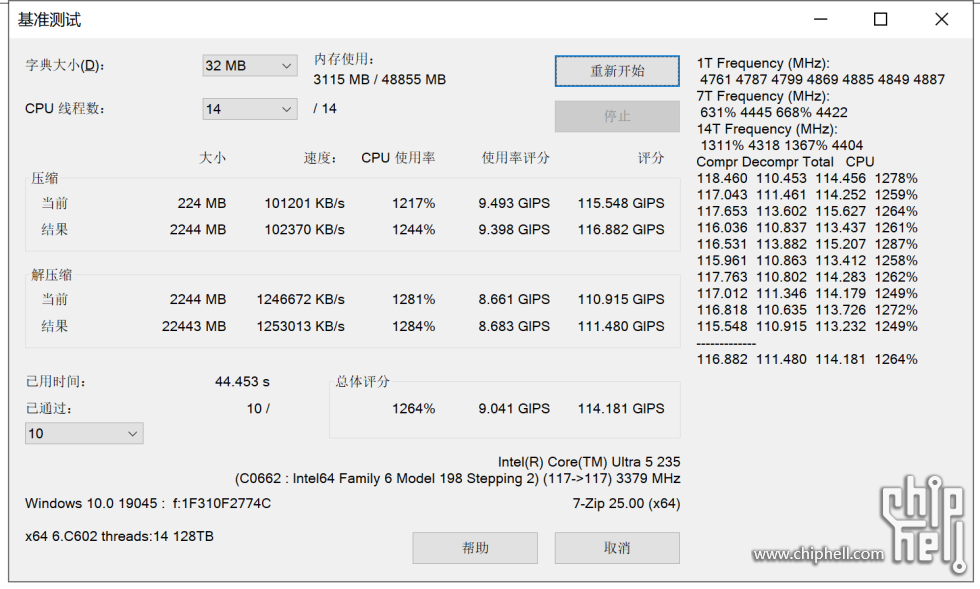Maximize the 基准测试 window
The width and height of the screenshot is (980, 589).
(880, 19)
